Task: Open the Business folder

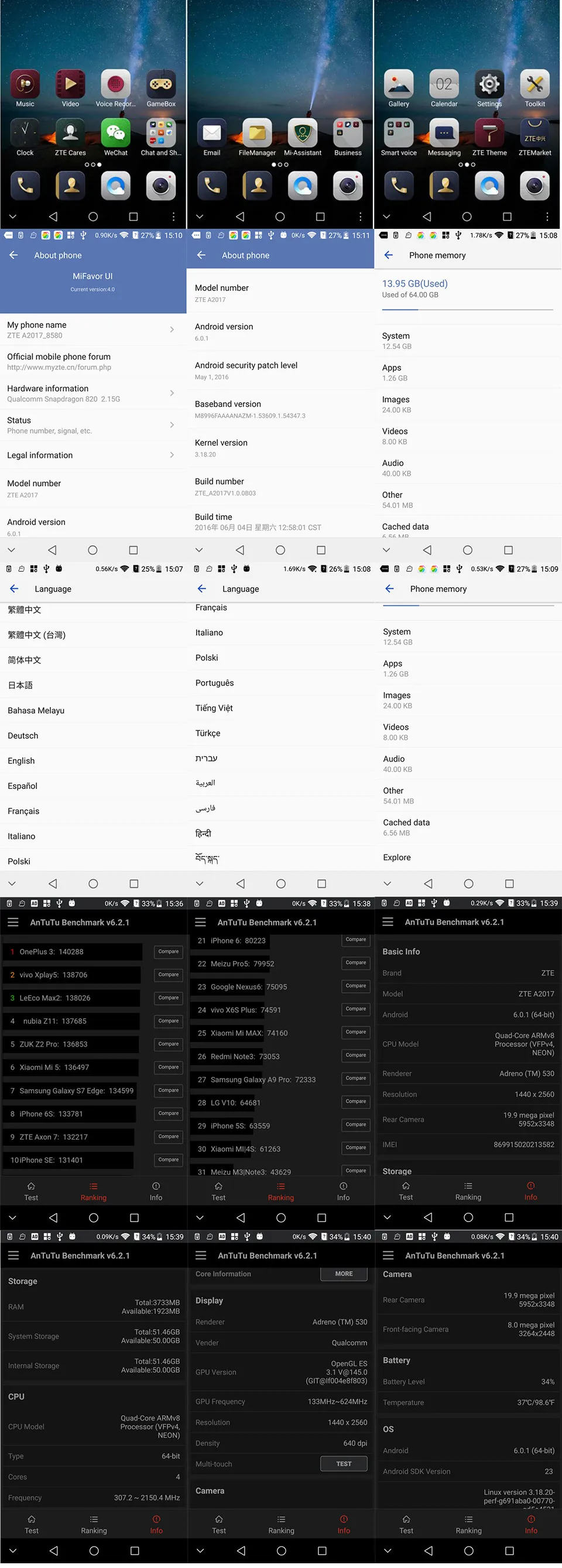Action: 348,133
